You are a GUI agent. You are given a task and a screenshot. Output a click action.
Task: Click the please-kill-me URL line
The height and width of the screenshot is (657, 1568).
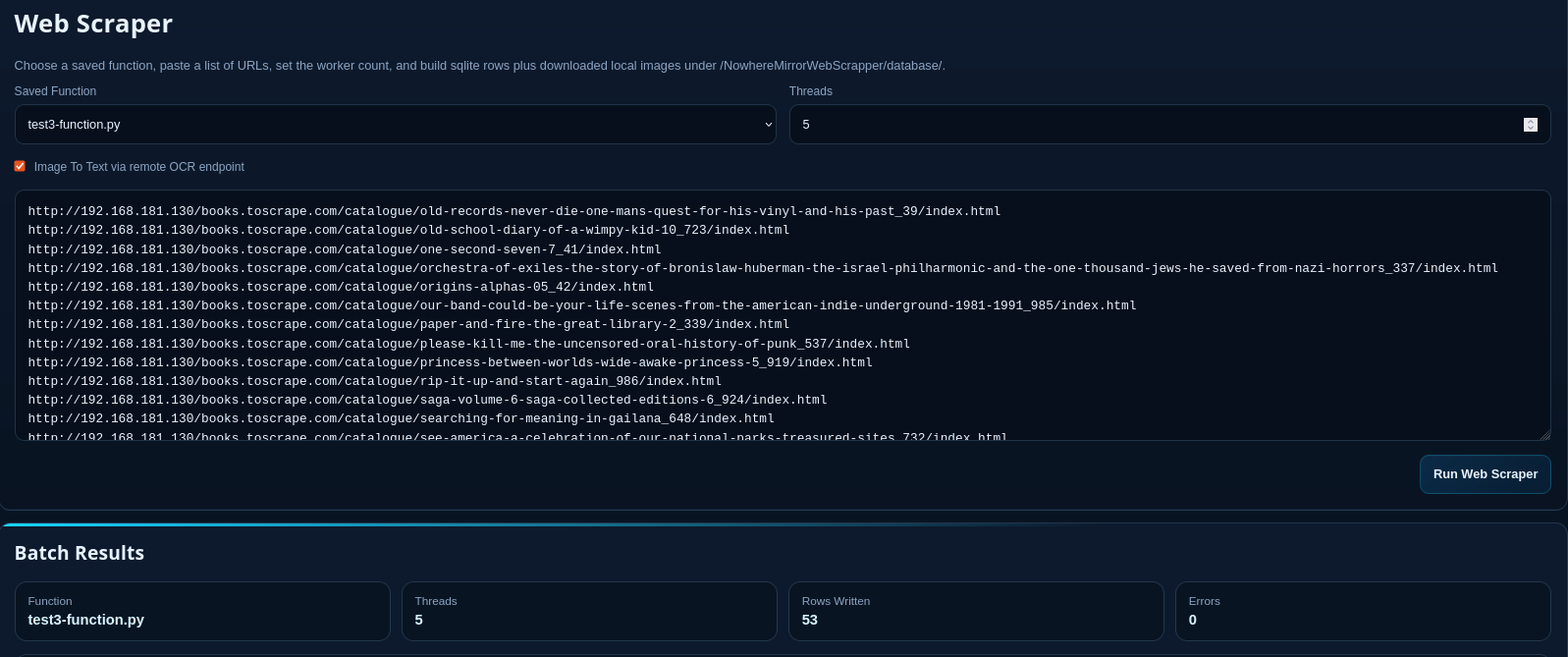pyautogui.click(x=469, y=344)
